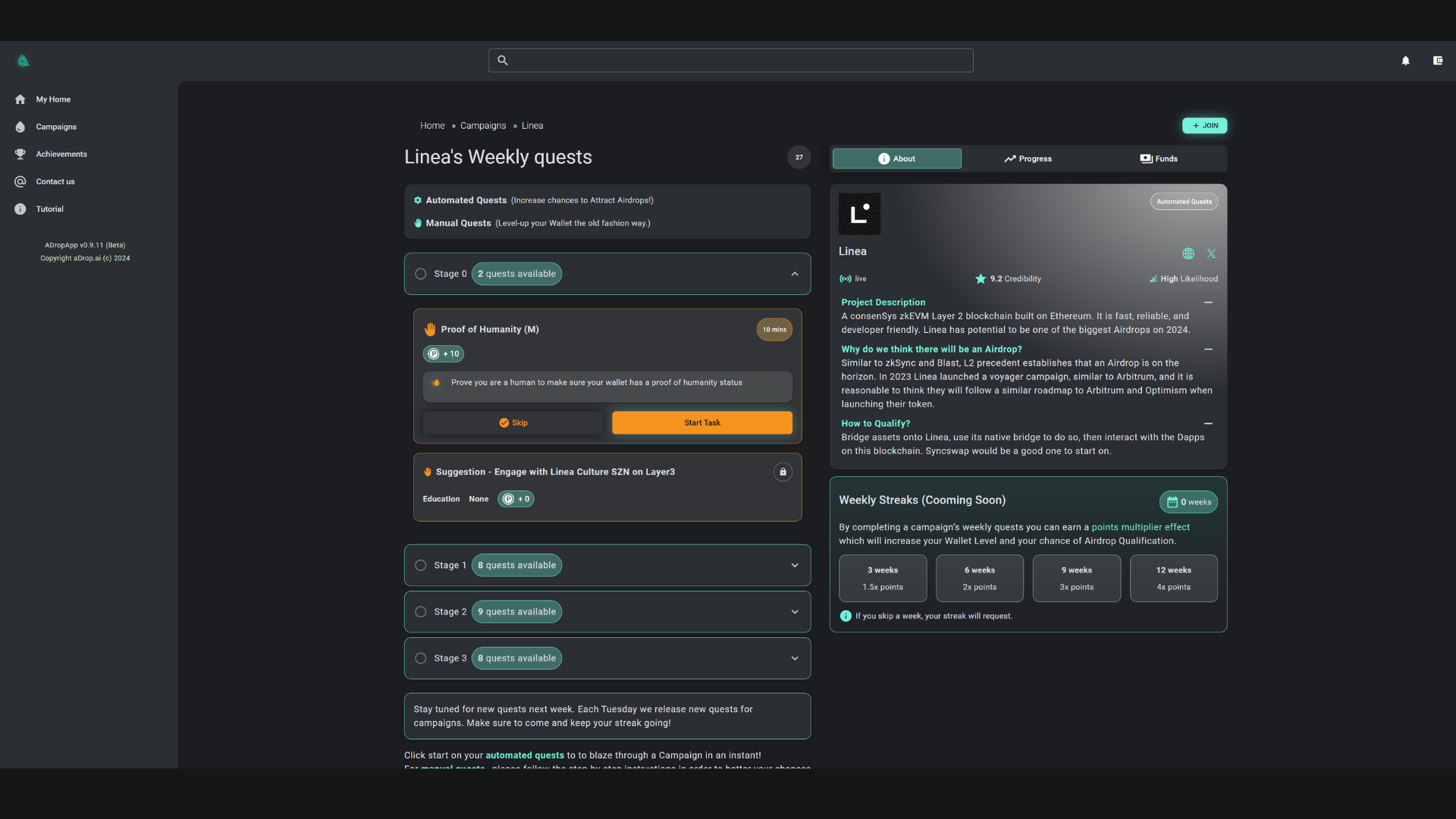Click inside the search bar

pos(730,61)
